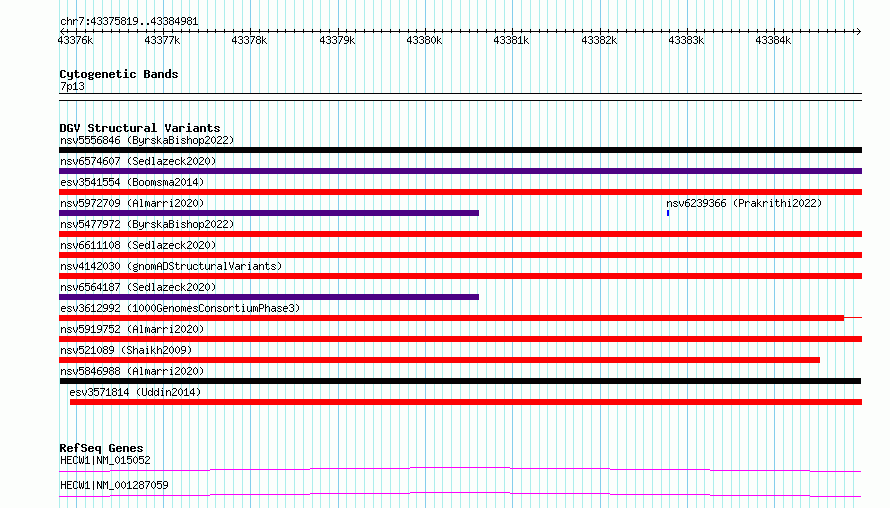Image resolution: width=890 pixels, height=508 pixels.
Task: Click the tiny blue nsv6239366 marker
Action: 668,213
